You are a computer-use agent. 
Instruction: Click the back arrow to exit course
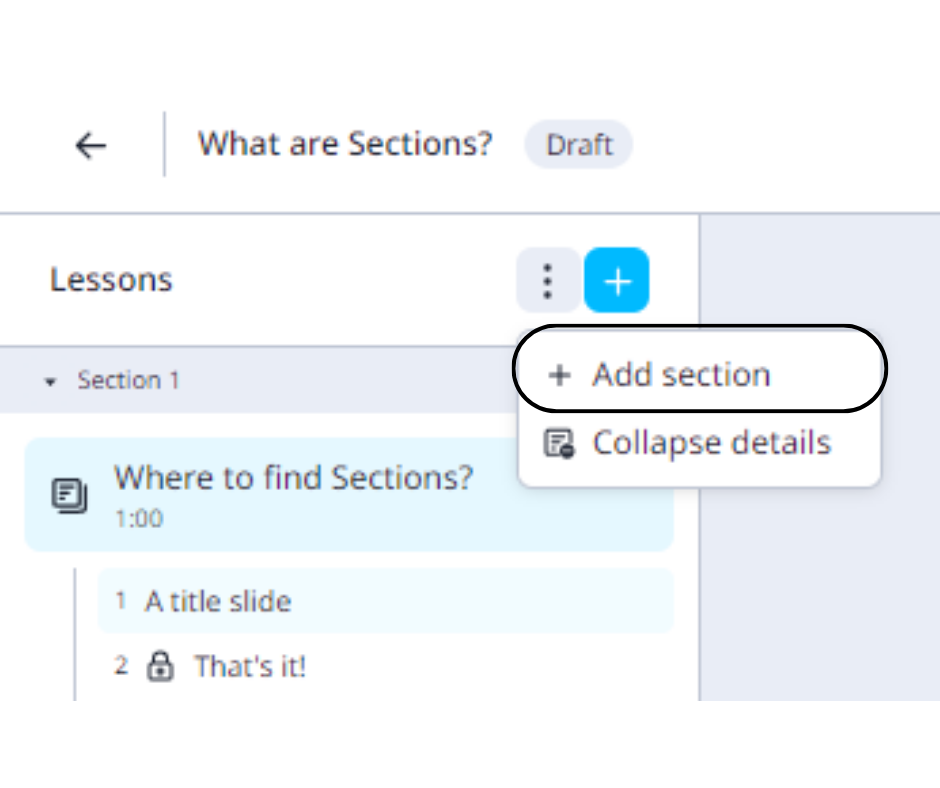pyautogui.click(x=90, y=146)
